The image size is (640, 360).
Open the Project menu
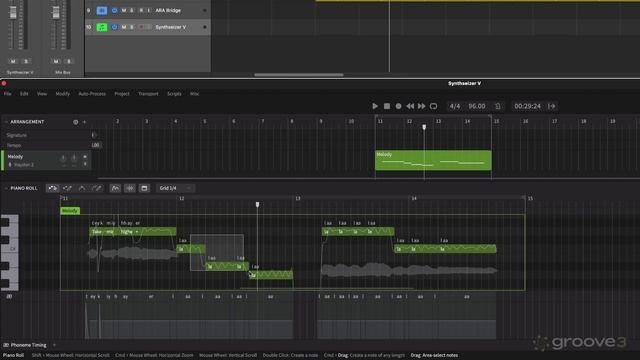tap(122, 94)
